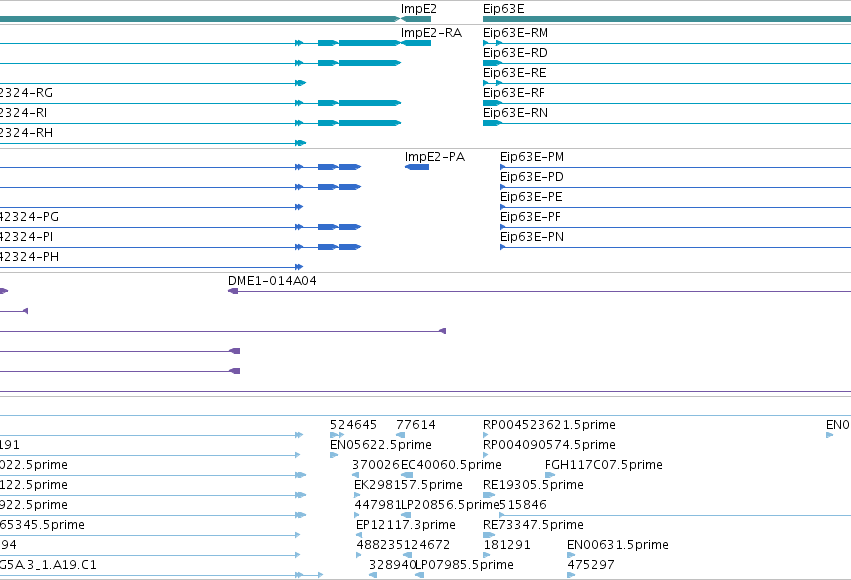This screenshot has height=580, width=851.
Task: Click the ImpE2 gene arrow glyph
Action: coord(416,19)
